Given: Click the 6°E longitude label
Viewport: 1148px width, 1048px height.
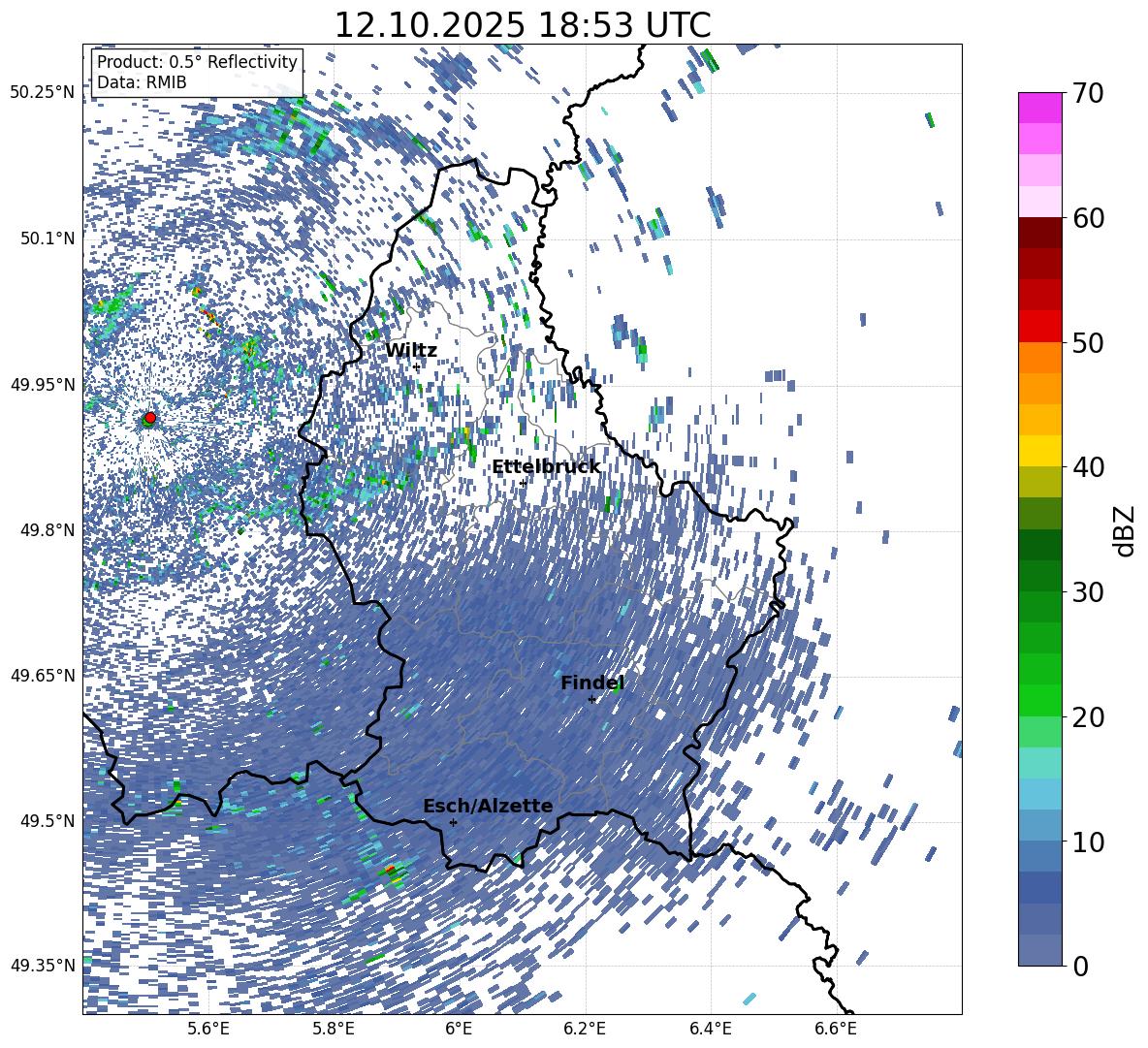Looking at the screenshot, I should tap(459, 1029).
